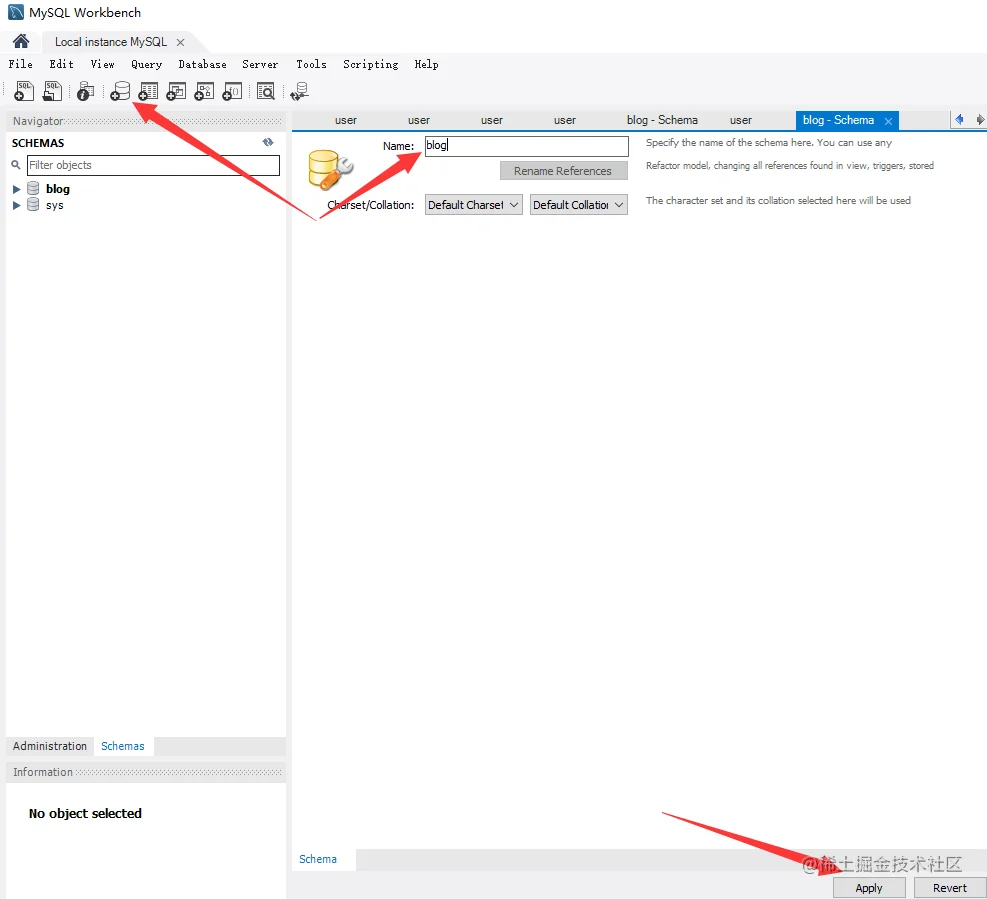The image size is (987, 899).
Task: Switch to the Local instance MySQL tab
Action: pyautogui.click(x=110, y=42)
